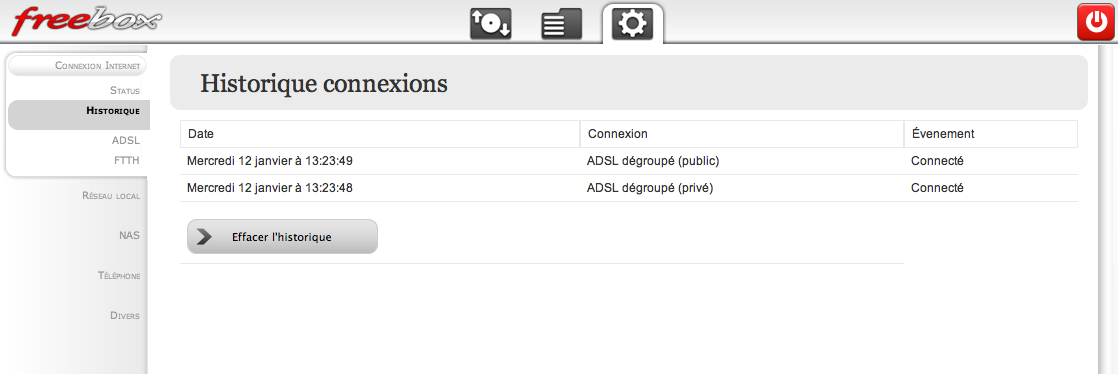Click the Freebox logo

tap(85, 21)
